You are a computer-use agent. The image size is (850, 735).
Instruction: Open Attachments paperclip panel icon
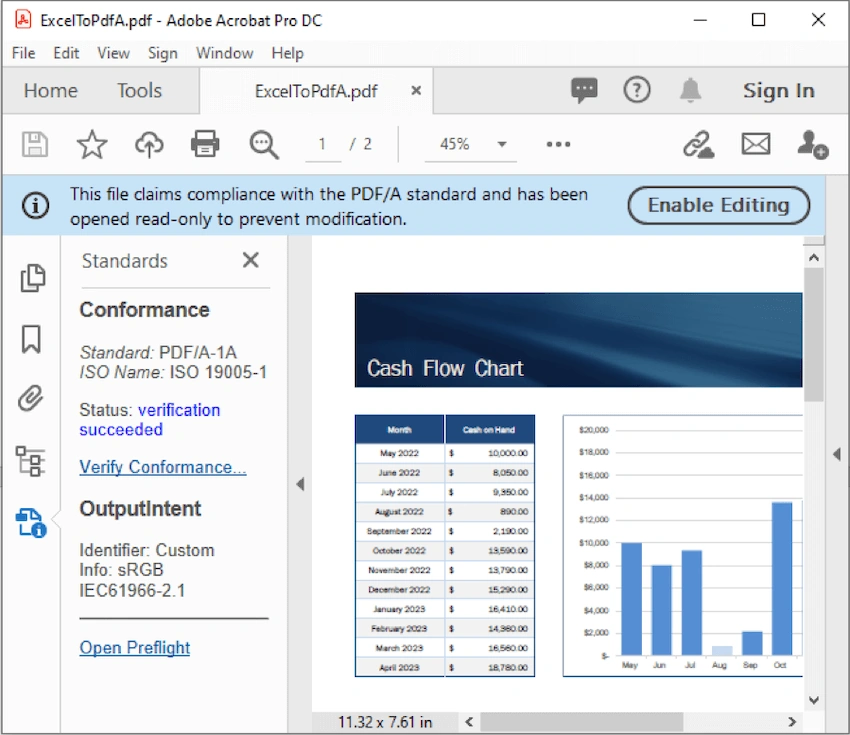[30, 398]
